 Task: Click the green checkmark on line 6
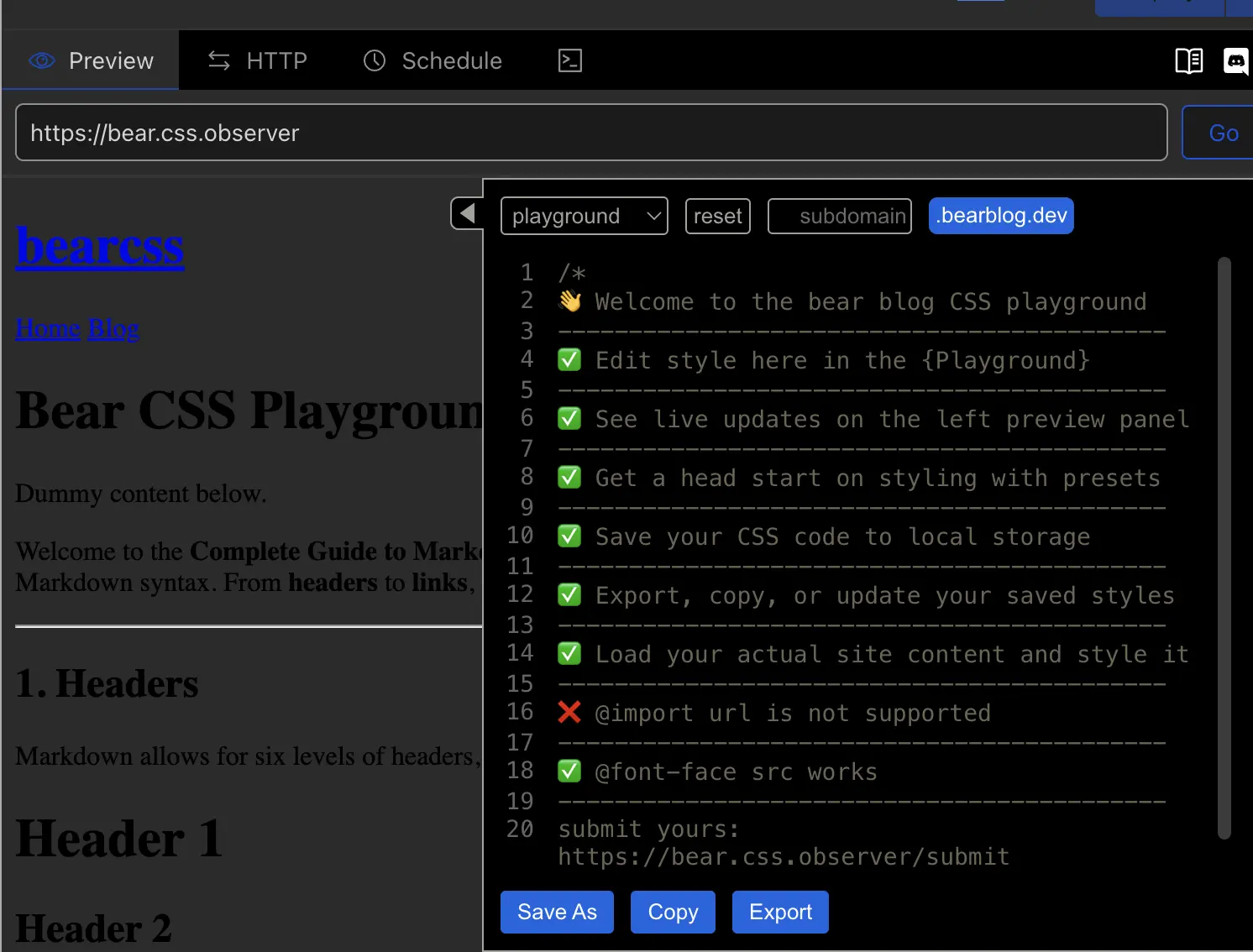[569, 418]
